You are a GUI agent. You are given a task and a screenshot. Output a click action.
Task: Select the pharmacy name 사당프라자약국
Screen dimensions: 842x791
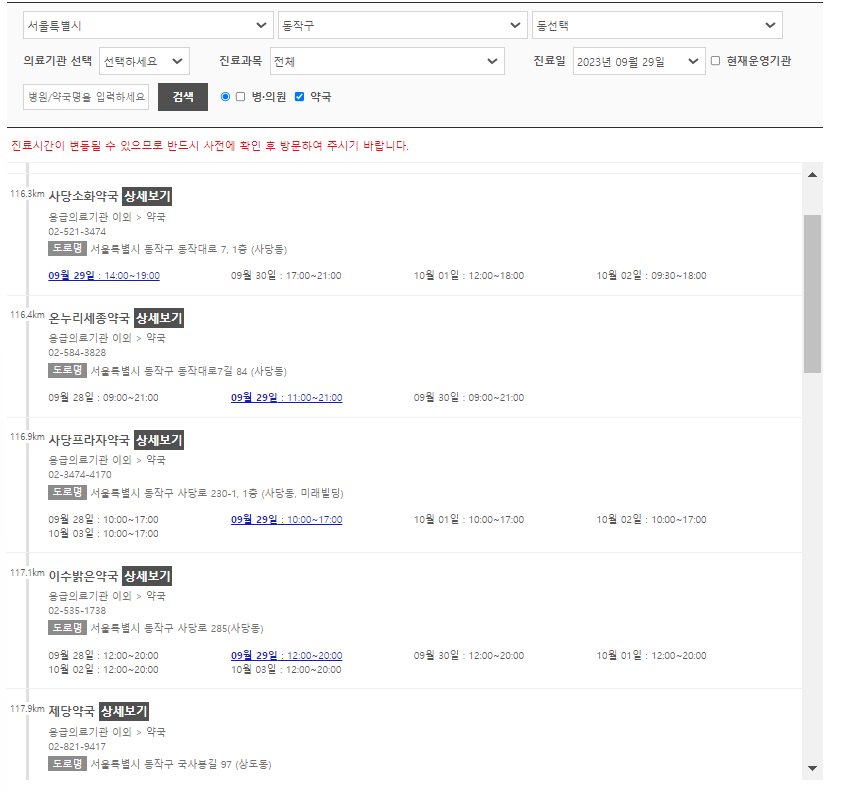[89, 440]
